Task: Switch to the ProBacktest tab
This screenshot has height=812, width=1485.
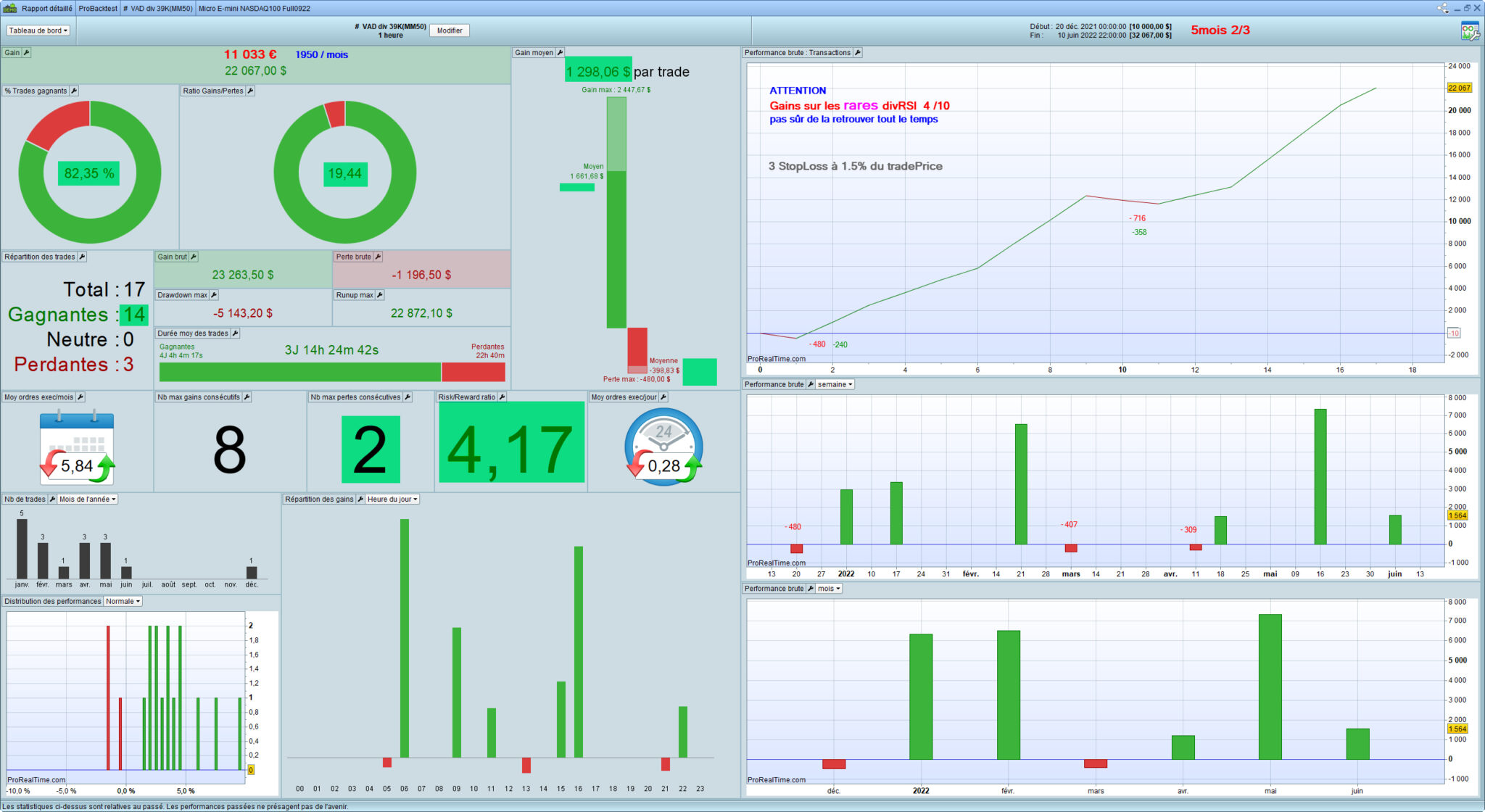Action: [x=97, y=9]
